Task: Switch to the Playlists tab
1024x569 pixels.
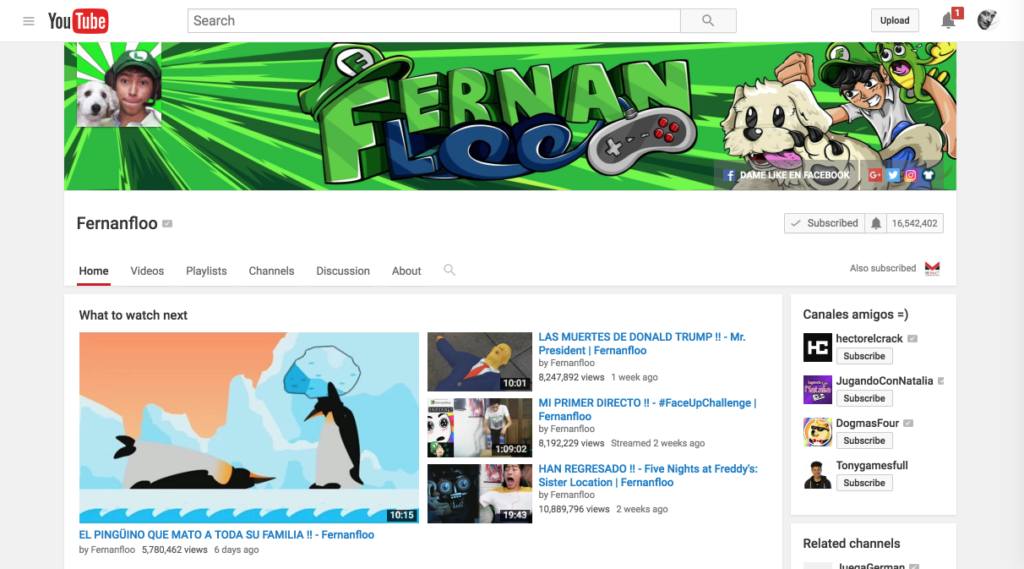Action: tap(206, 271)
